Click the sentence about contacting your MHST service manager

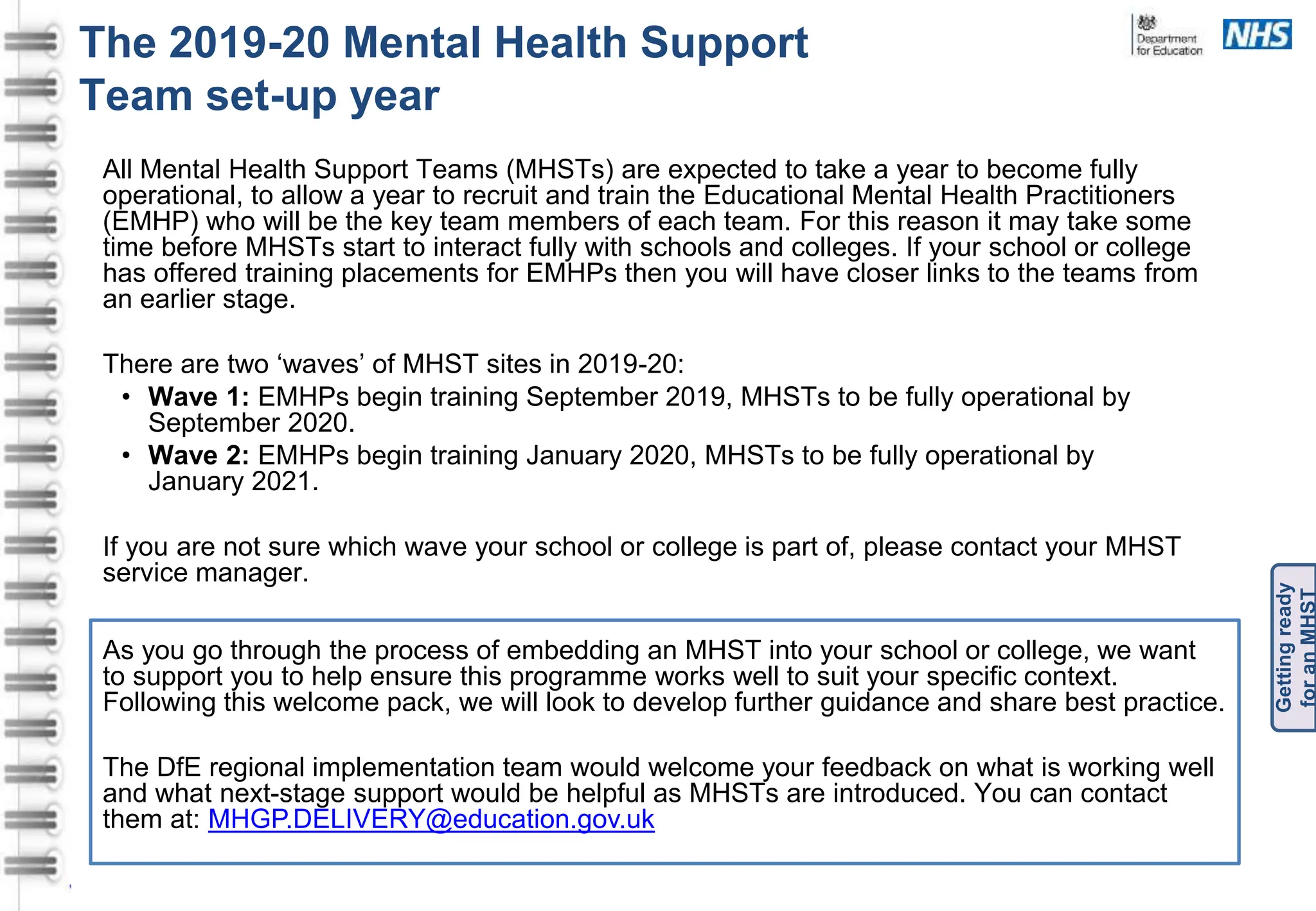point(641,560)
